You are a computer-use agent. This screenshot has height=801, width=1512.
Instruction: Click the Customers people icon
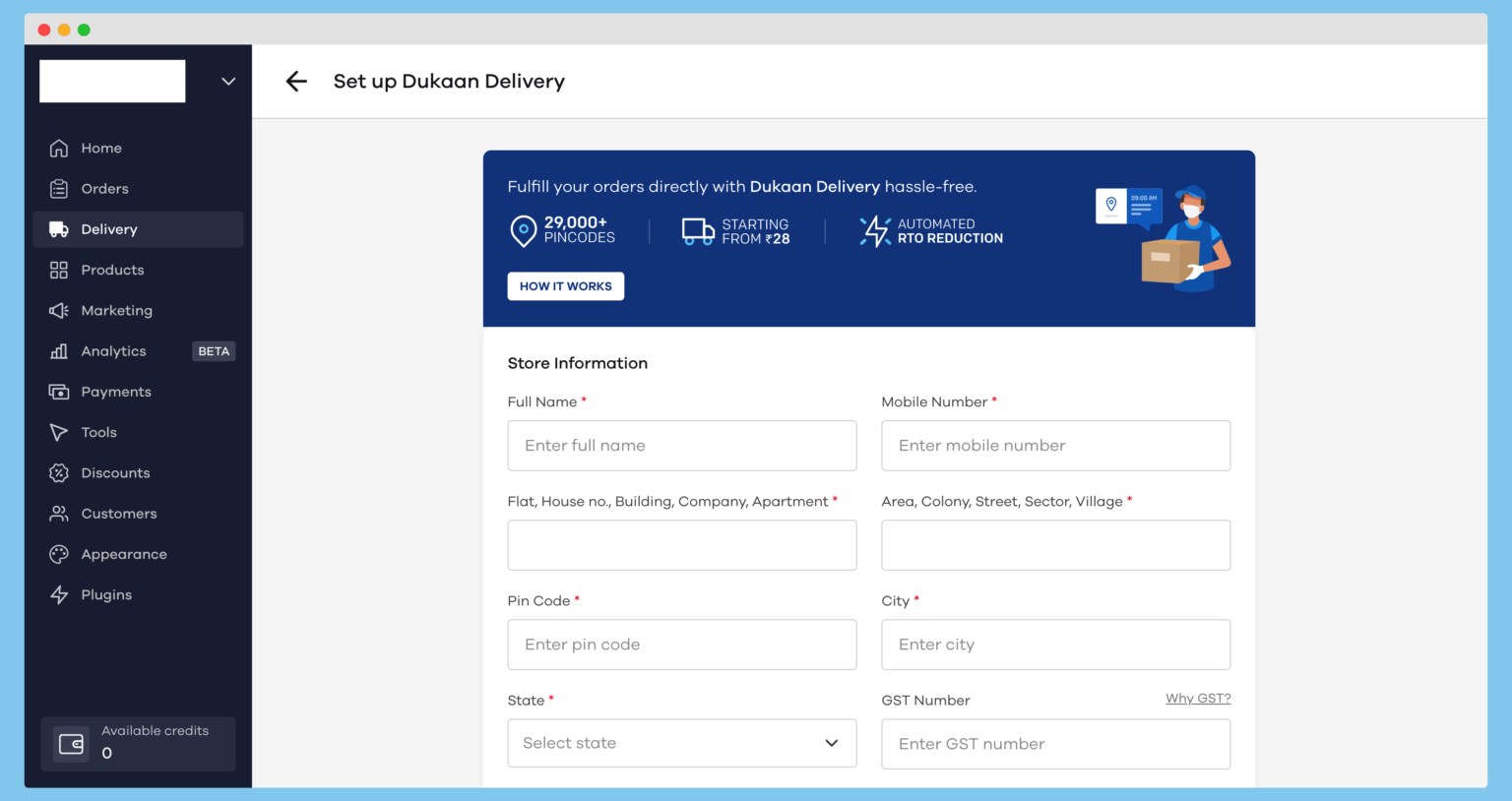coord(59,514)
